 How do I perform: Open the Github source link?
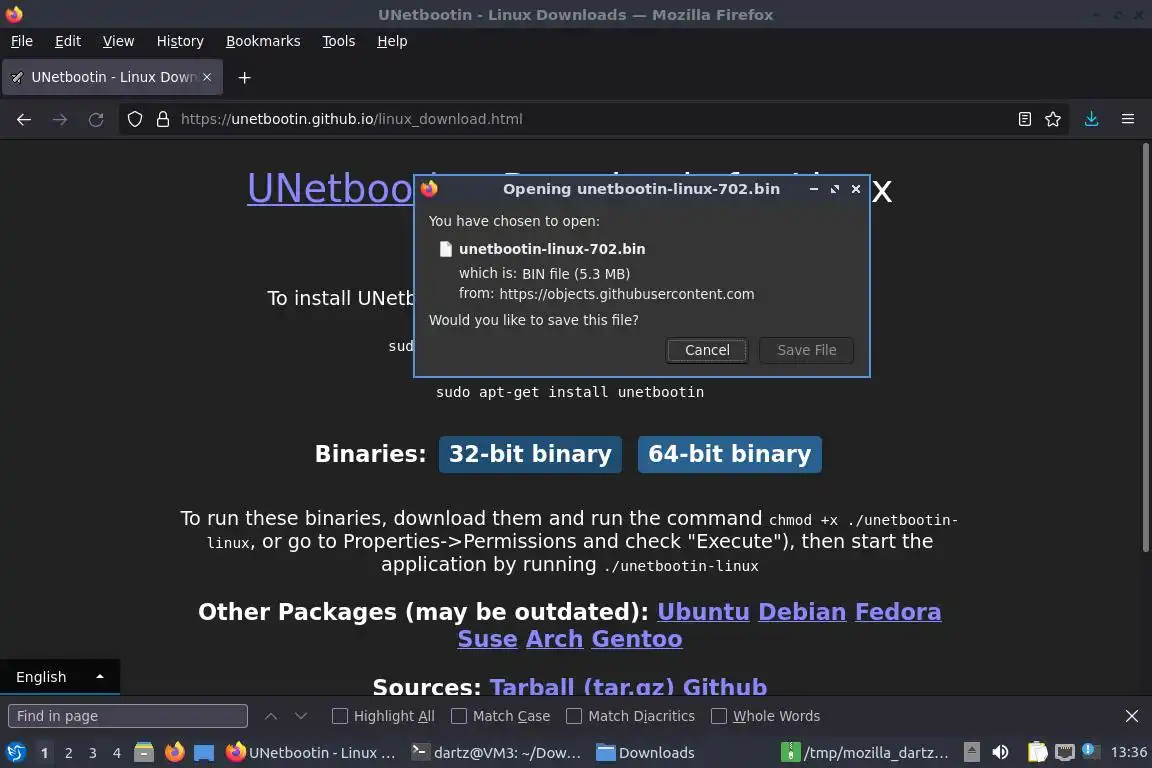(724, 686)
